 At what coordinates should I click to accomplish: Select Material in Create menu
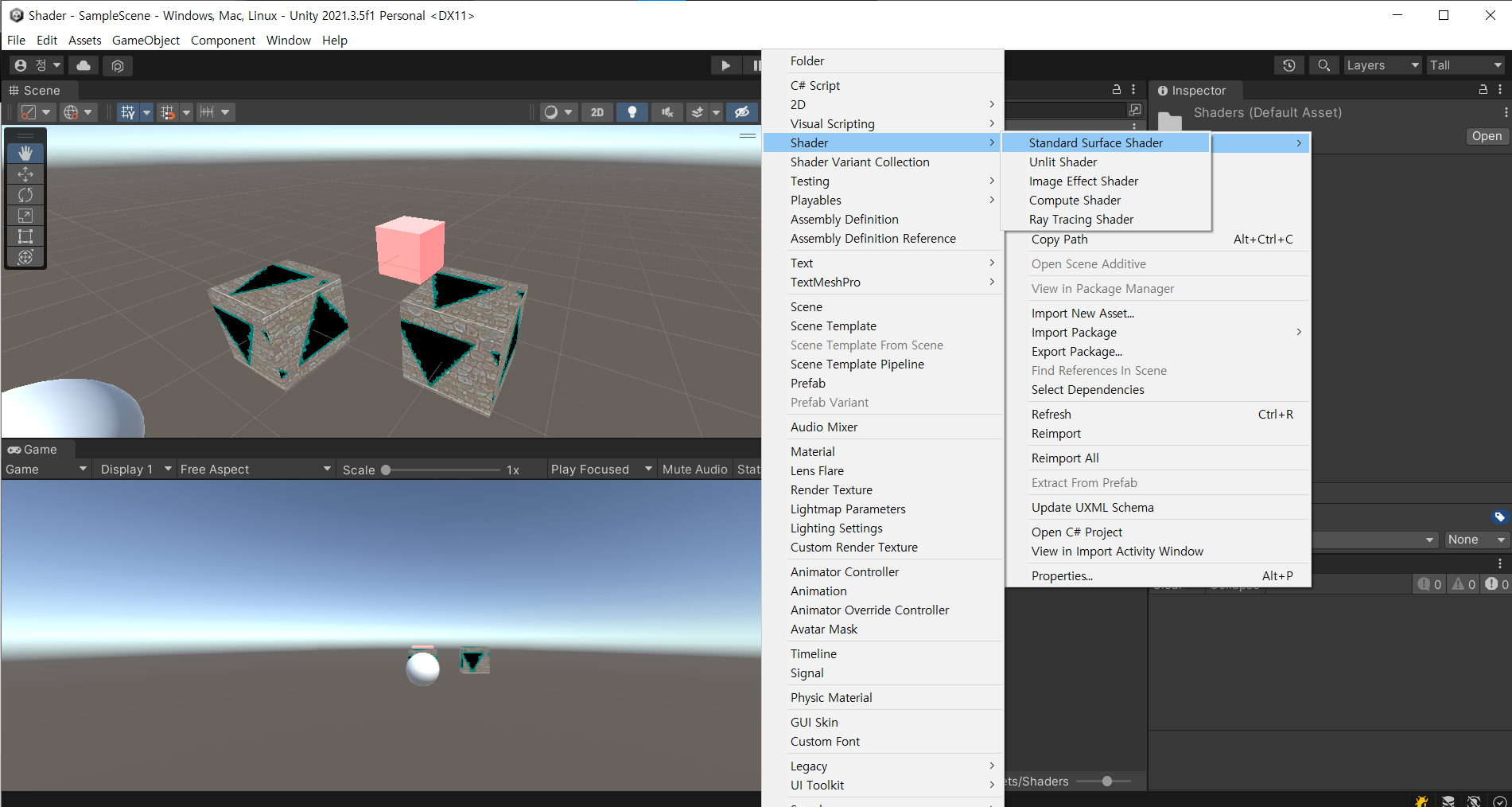[x=882, y=451]
